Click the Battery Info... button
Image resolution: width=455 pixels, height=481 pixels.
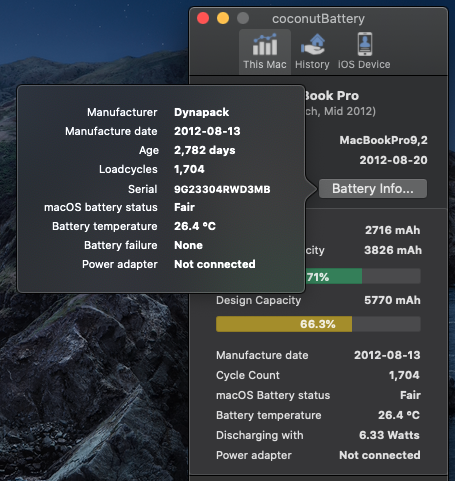pos(373,189)
